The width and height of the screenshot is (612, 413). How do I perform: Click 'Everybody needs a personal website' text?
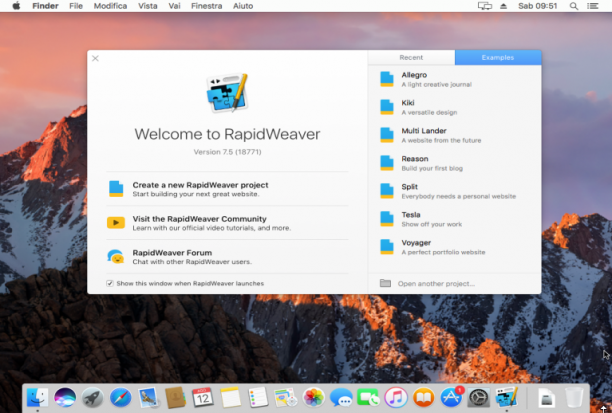click(459, 196)
